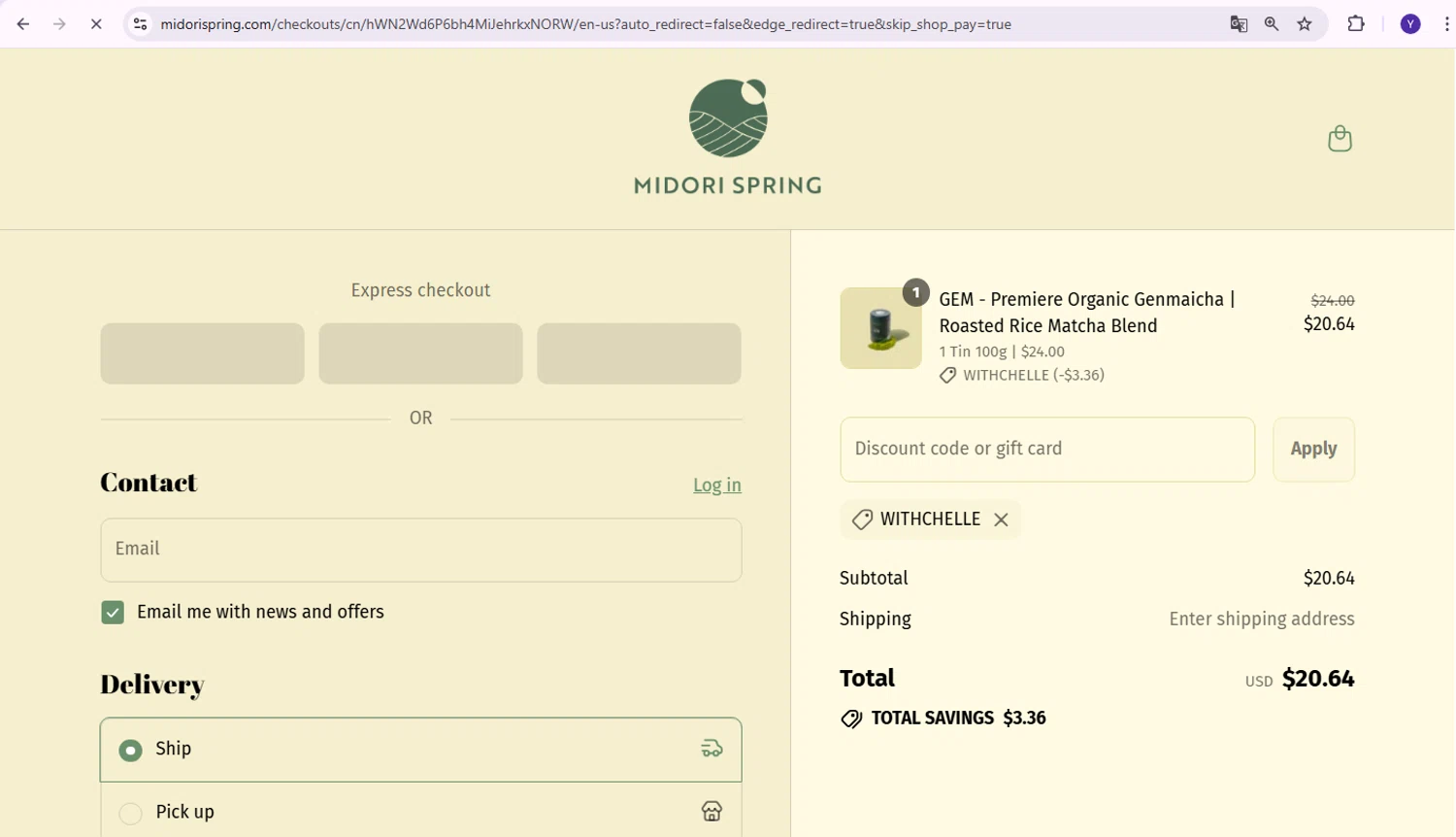Click the translate page icon
Viewport: 1456px width, 837px height.
coord(1239,24)
